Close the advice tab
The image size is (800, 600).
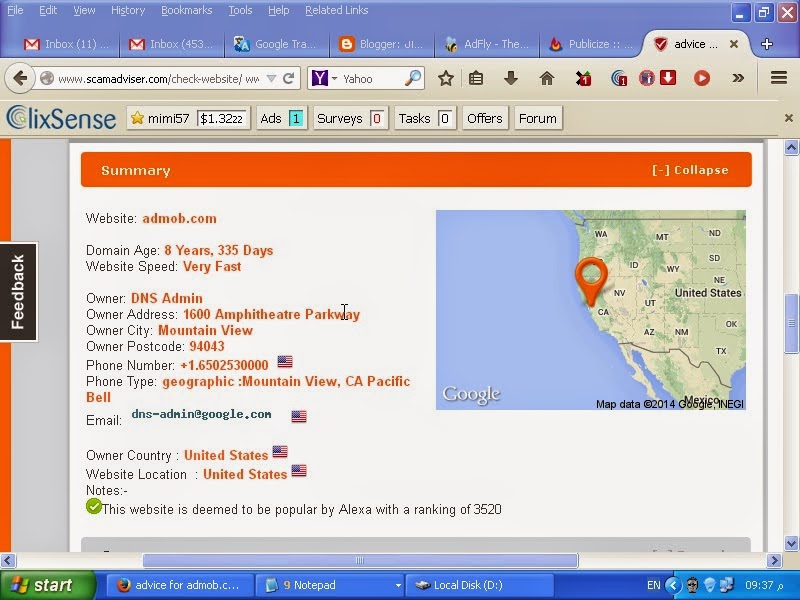tap(734, 44)
